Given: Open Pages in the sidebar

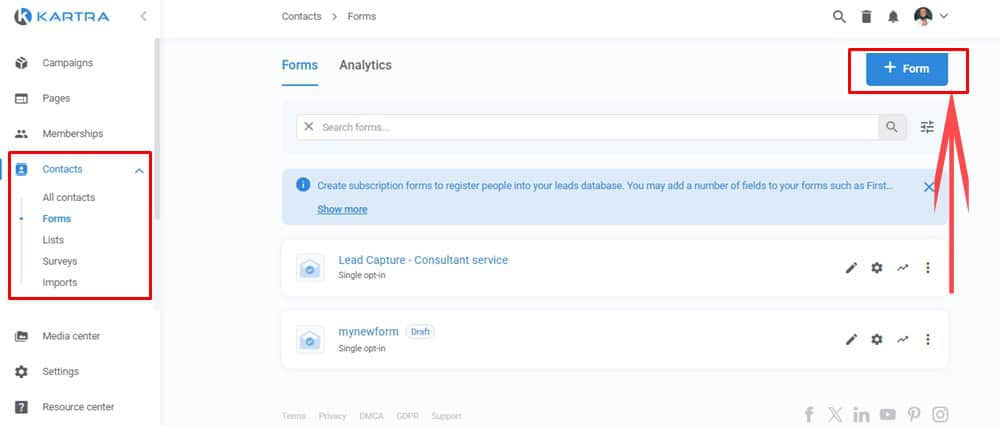Looking at the screenshot, I should tap(56, 98).
